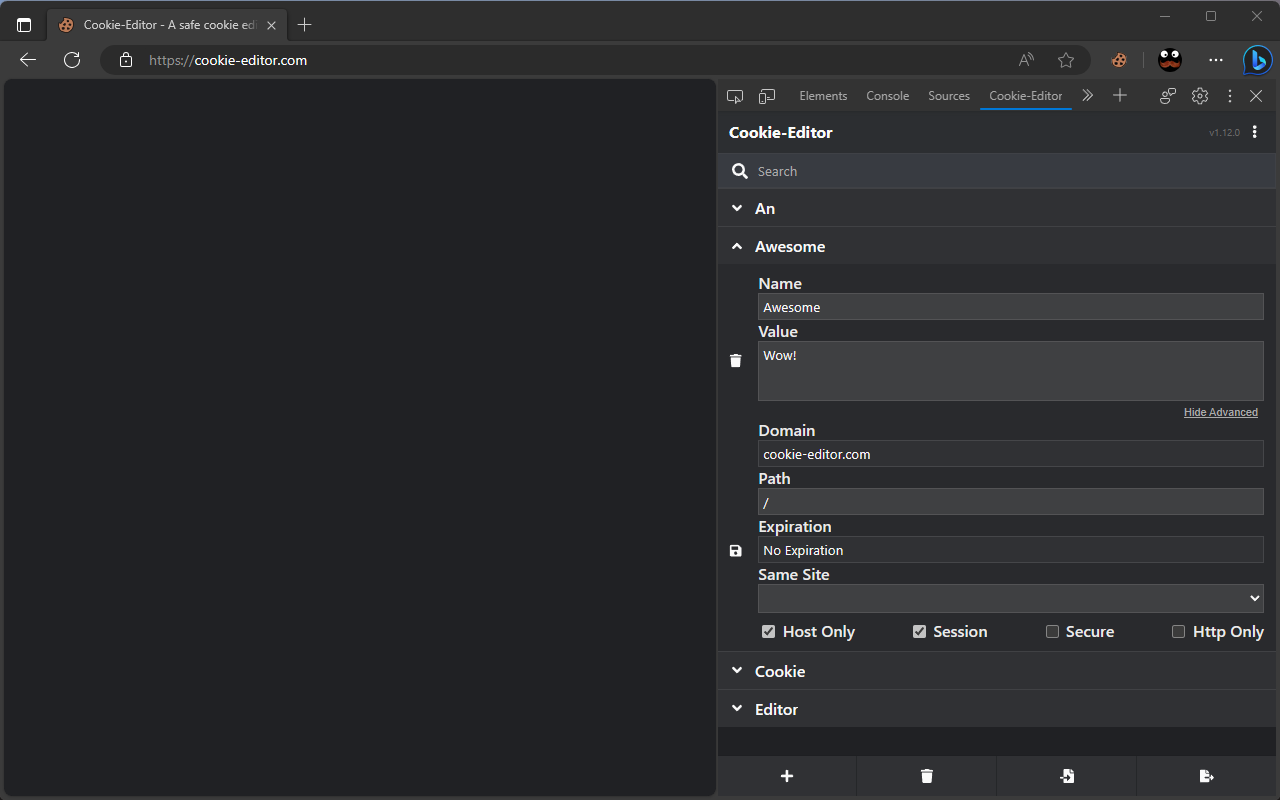The height and width of the screenshot is (800, 1280).
Task: Close the Cookie-Editor browser tab
Action: pos(271,25)
